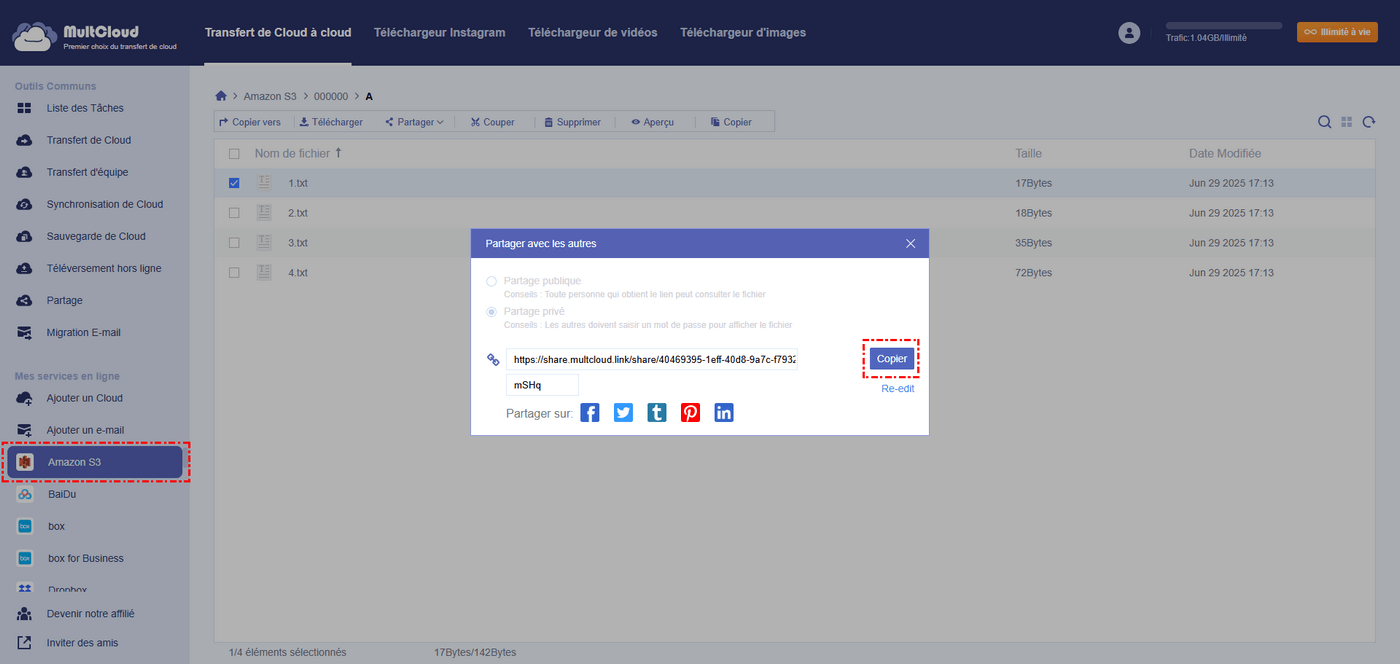This screenshot has width=1400, height=664.
Task: Uncheck the 1.txt checkbox
Action: pyautogui.click(x=234, y=183)
